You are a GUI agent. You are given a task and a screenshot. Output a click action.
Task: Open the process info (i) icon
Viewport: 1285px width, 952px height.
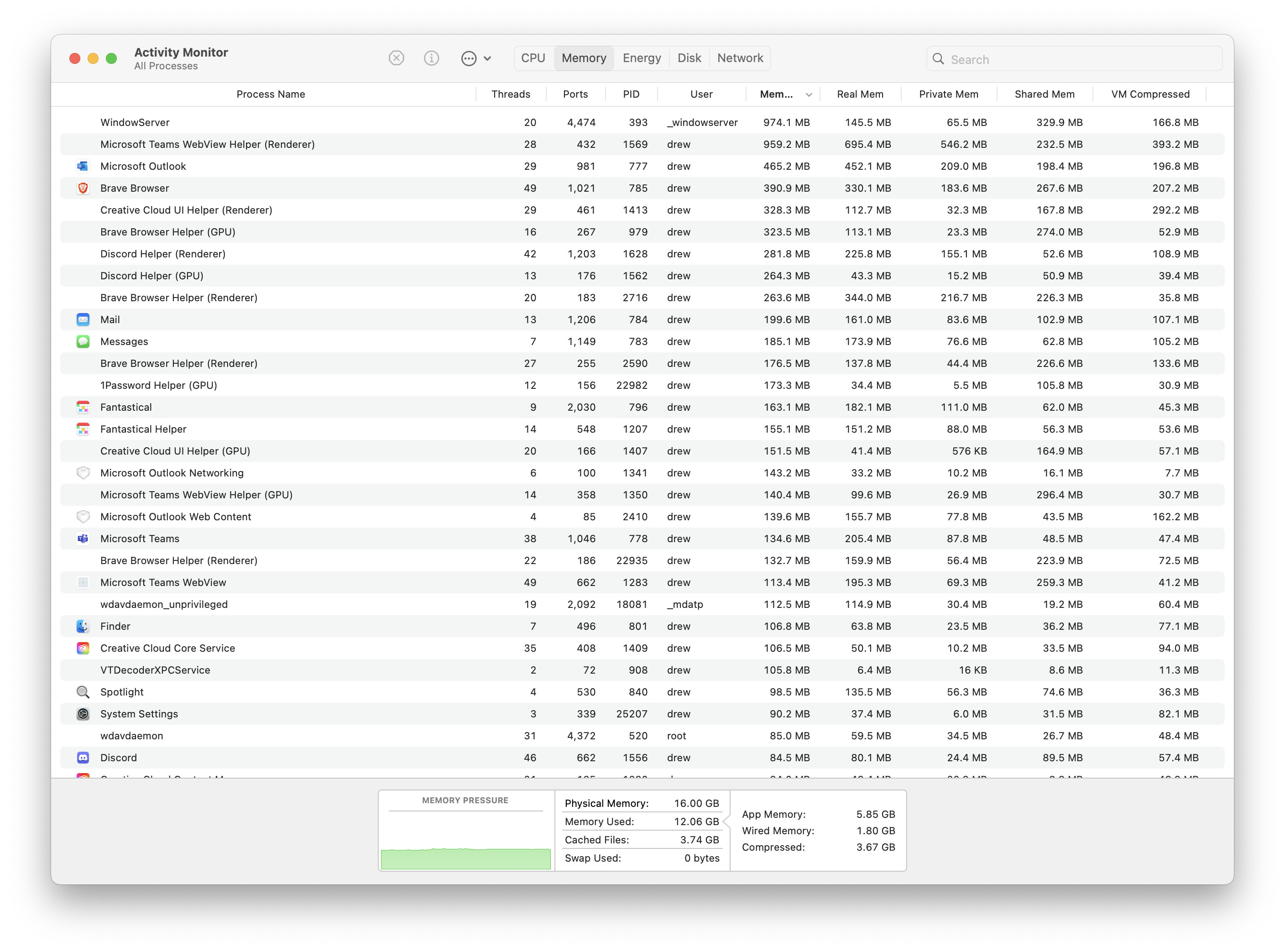pos(431,58)
